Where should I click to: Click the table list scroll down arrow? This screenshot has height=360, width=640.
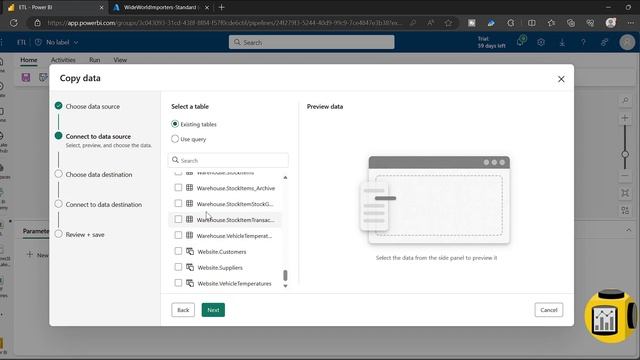(x=285, y=286)
